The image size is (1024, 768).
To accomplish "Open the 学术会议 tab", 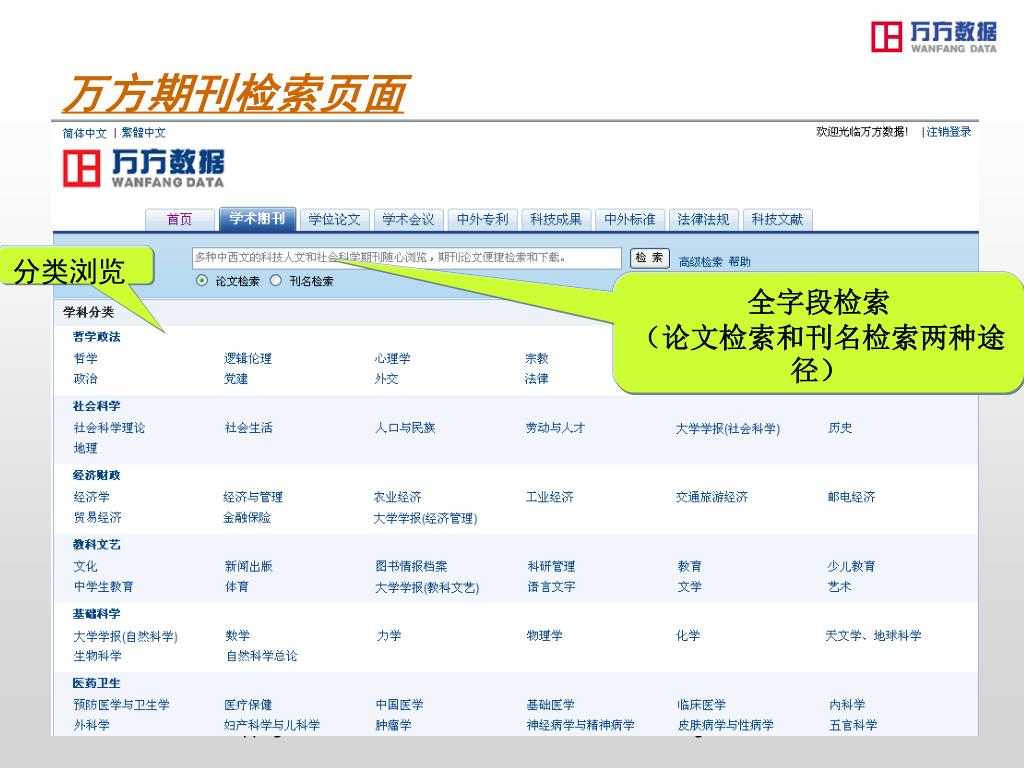I will [408, 219].
